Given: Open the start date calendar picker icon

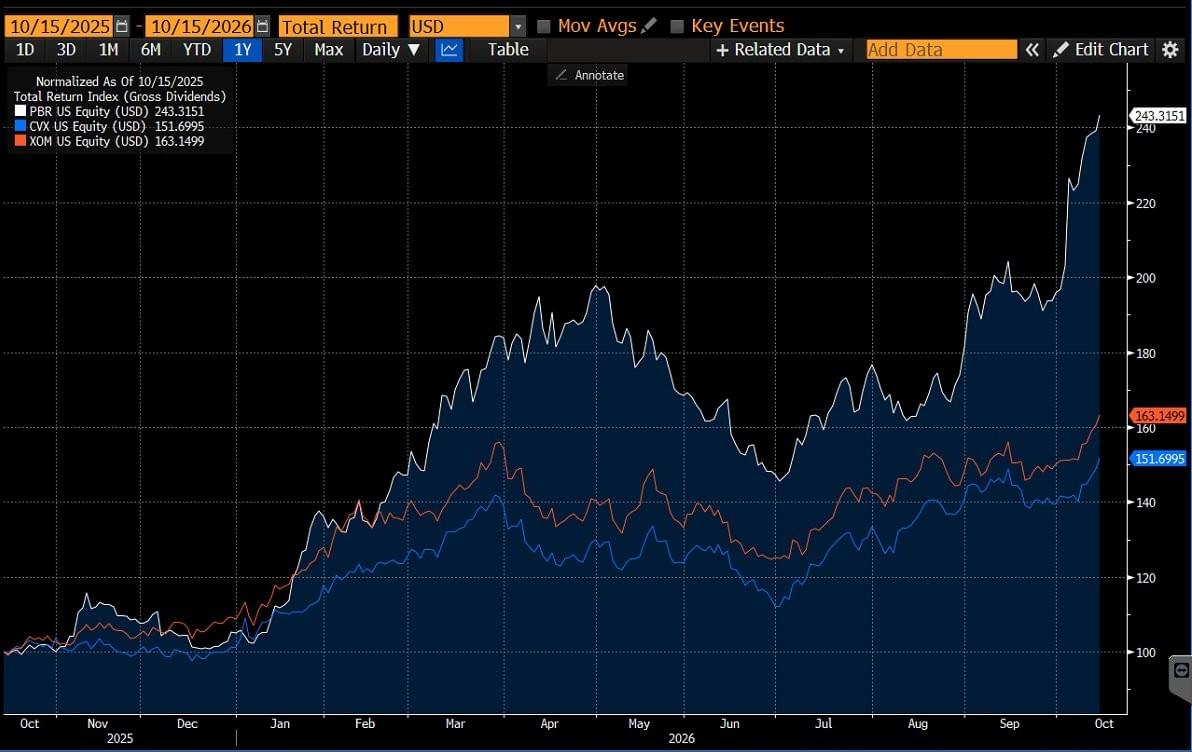Looking at the screenshot, I should coord(122,27).
